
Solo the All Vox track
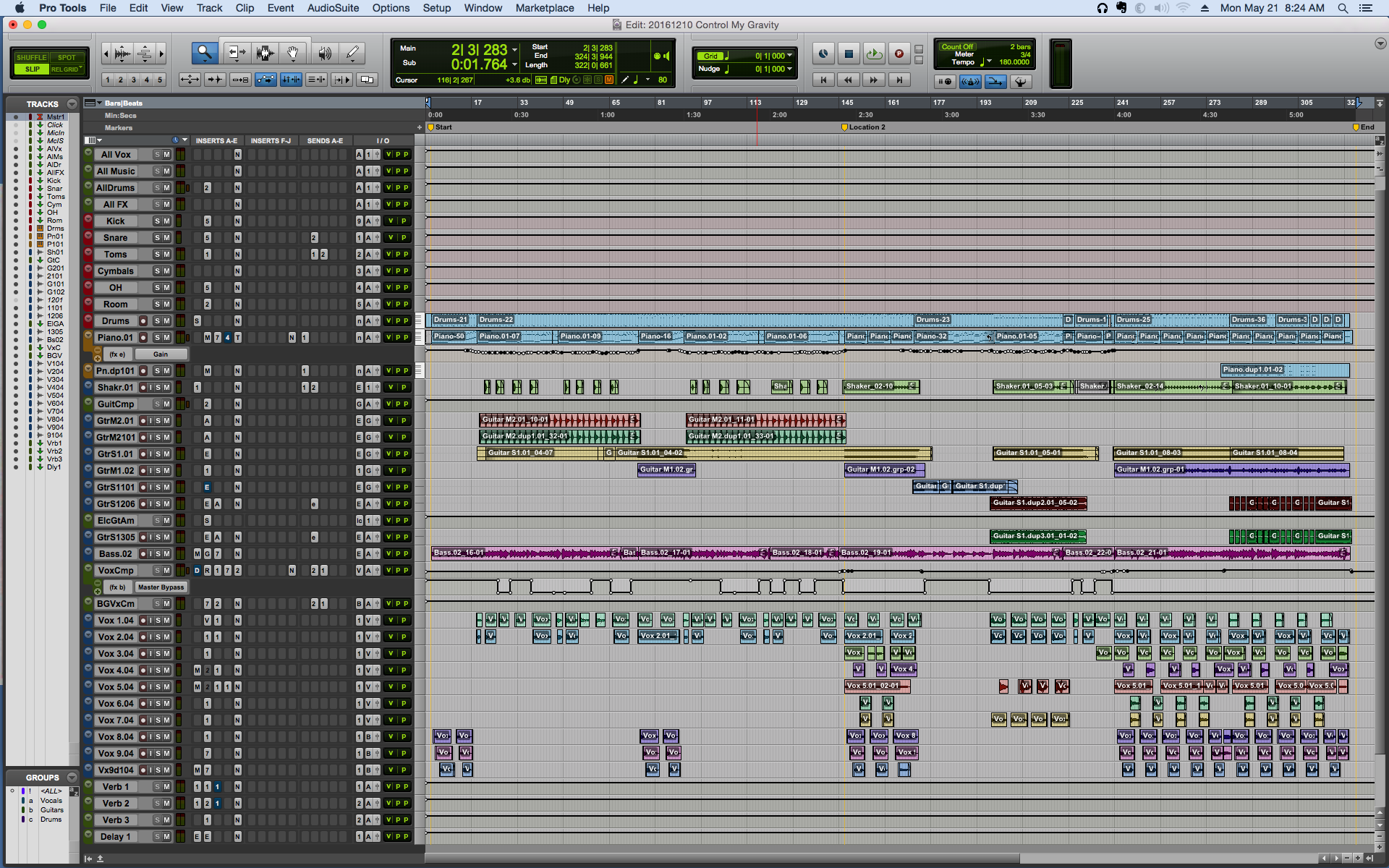(157, 155)
